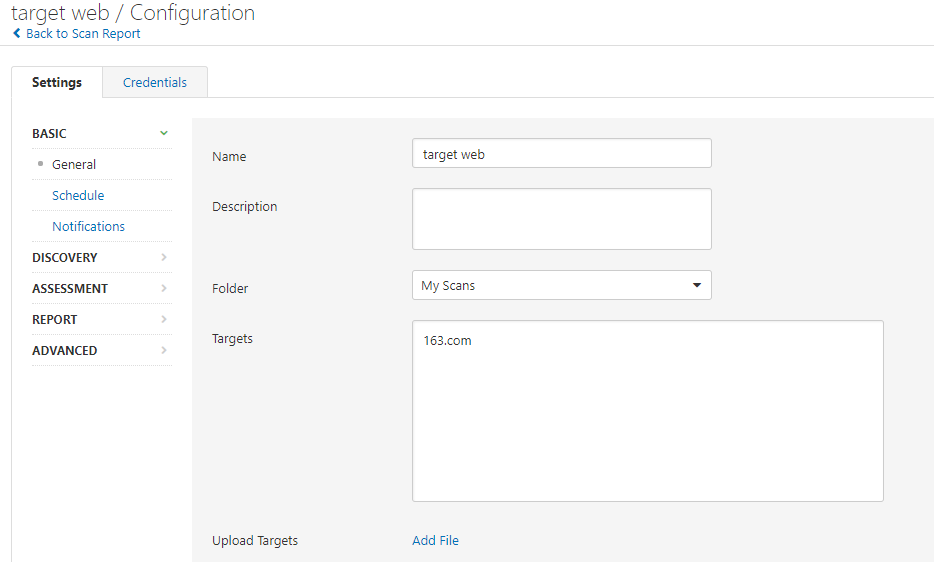
Task: Expand the ADVANCED section arrow
Action: click(x=164, y=350)
